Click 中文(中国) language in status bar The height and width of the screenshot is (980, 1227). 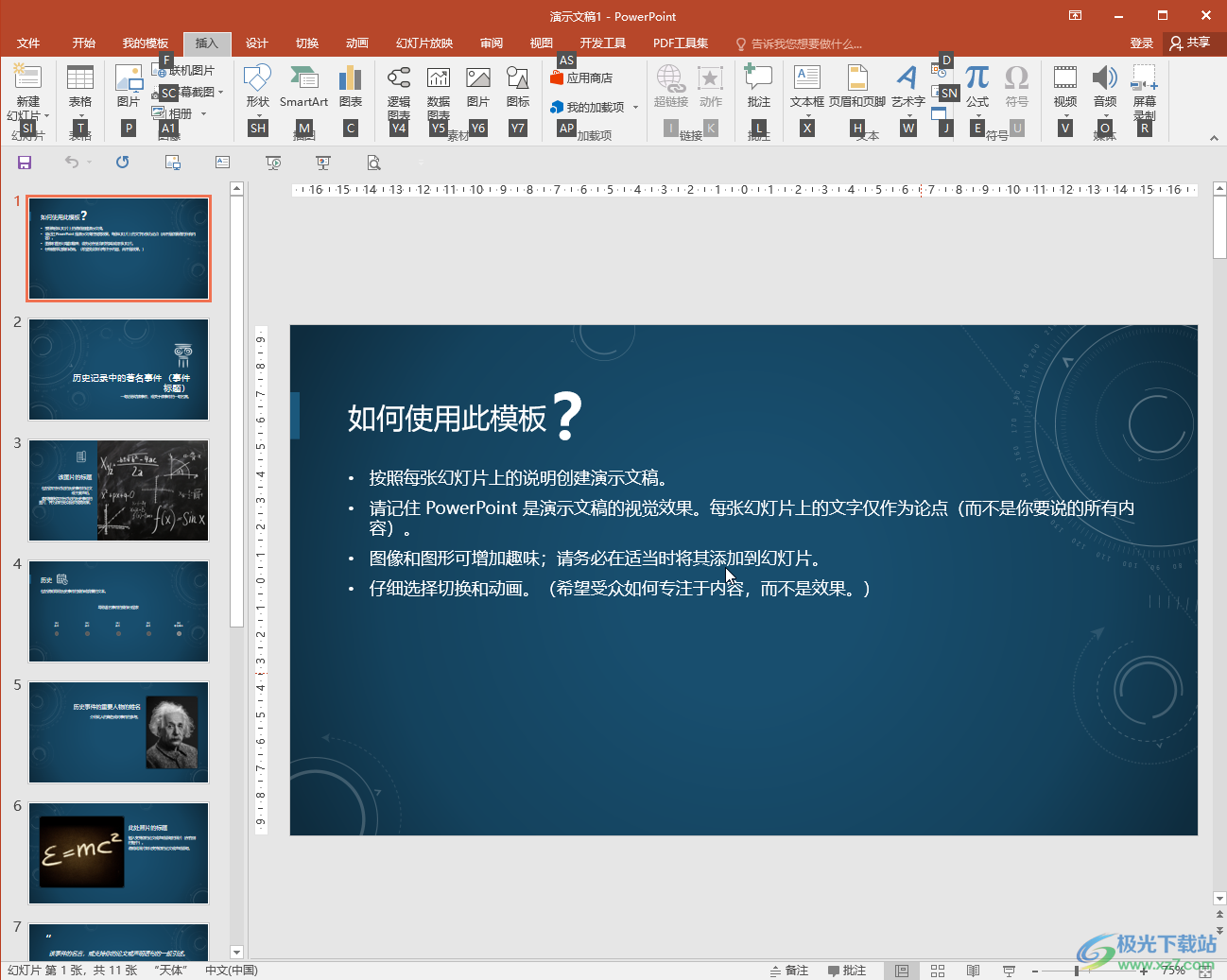click(x=232, y=971)
